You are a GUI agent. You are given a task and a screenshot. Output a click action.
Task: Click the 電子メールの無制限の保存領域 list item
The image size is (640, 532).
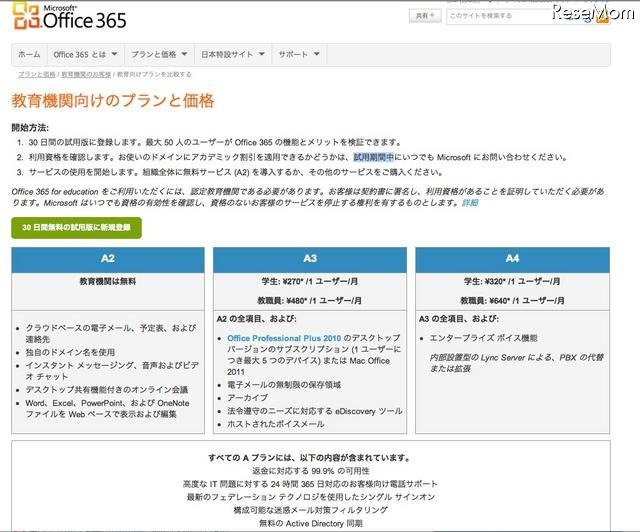[284, 385]
